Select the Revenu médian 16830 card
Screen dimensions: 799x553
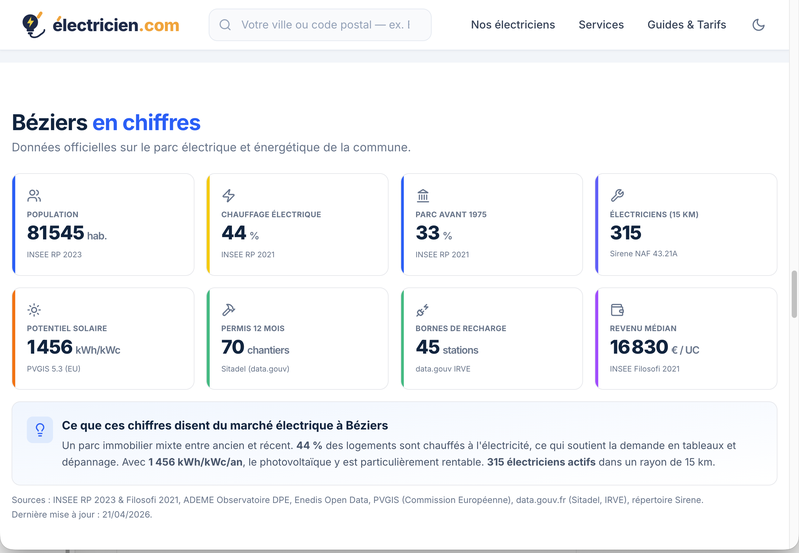point(686,338)
